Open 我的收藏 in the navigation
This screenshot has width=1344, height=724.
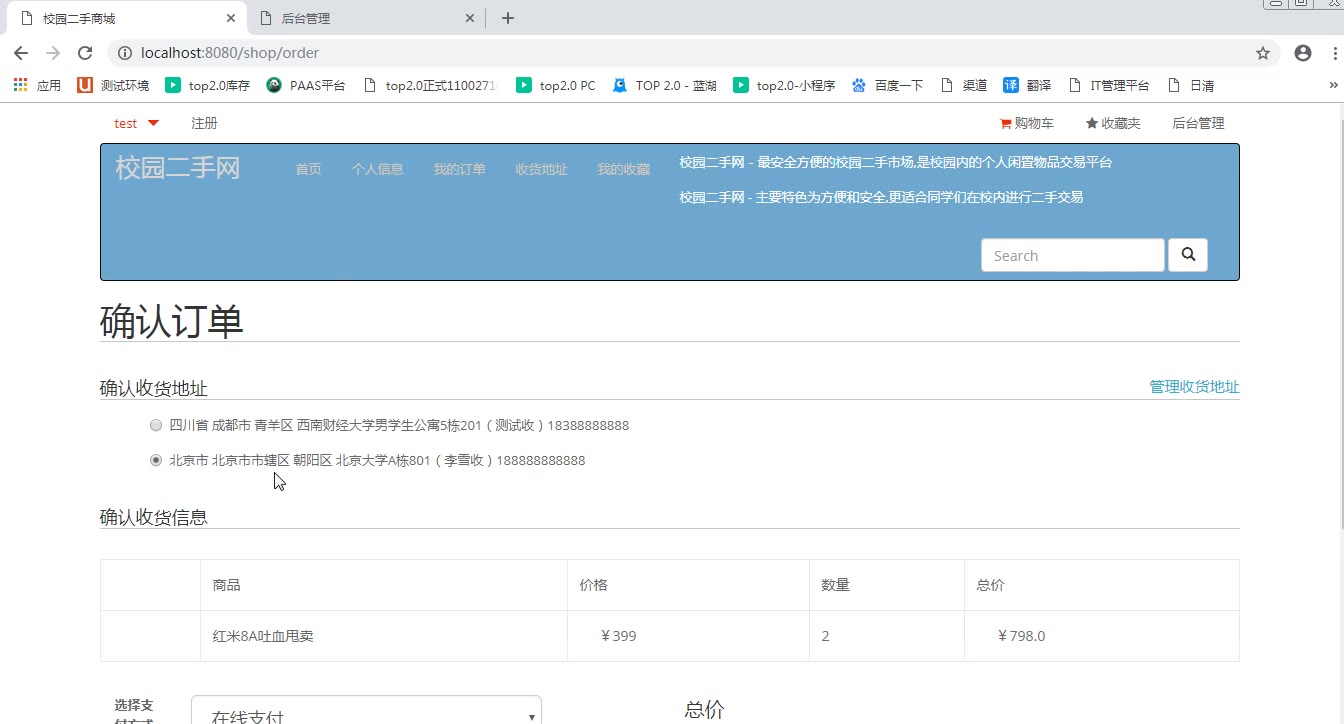623,169
